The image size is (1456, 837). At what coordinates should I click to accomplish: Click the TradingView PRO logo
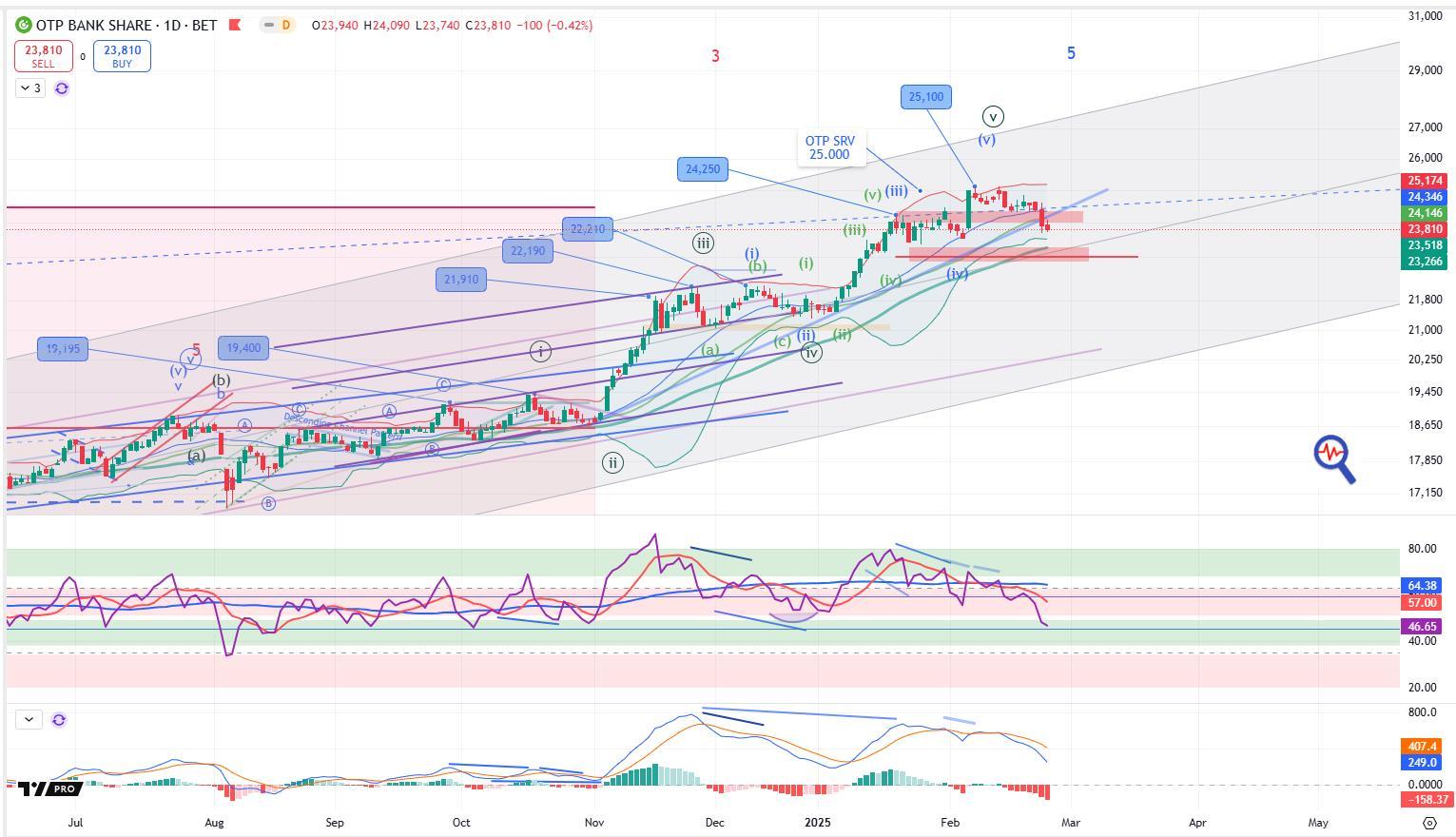50,788
